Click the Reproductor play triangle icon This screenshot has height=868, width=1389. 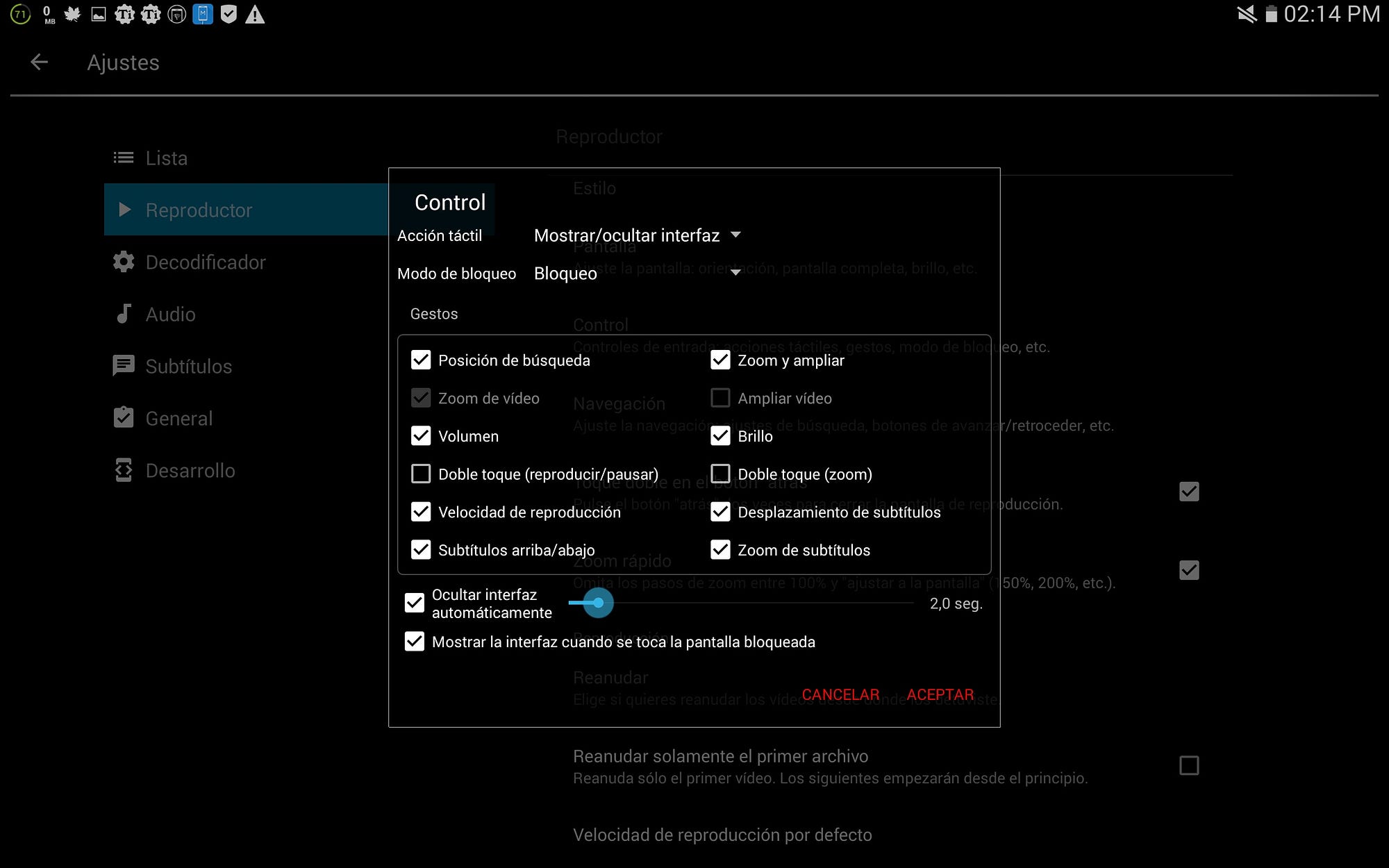coord(125,210)
